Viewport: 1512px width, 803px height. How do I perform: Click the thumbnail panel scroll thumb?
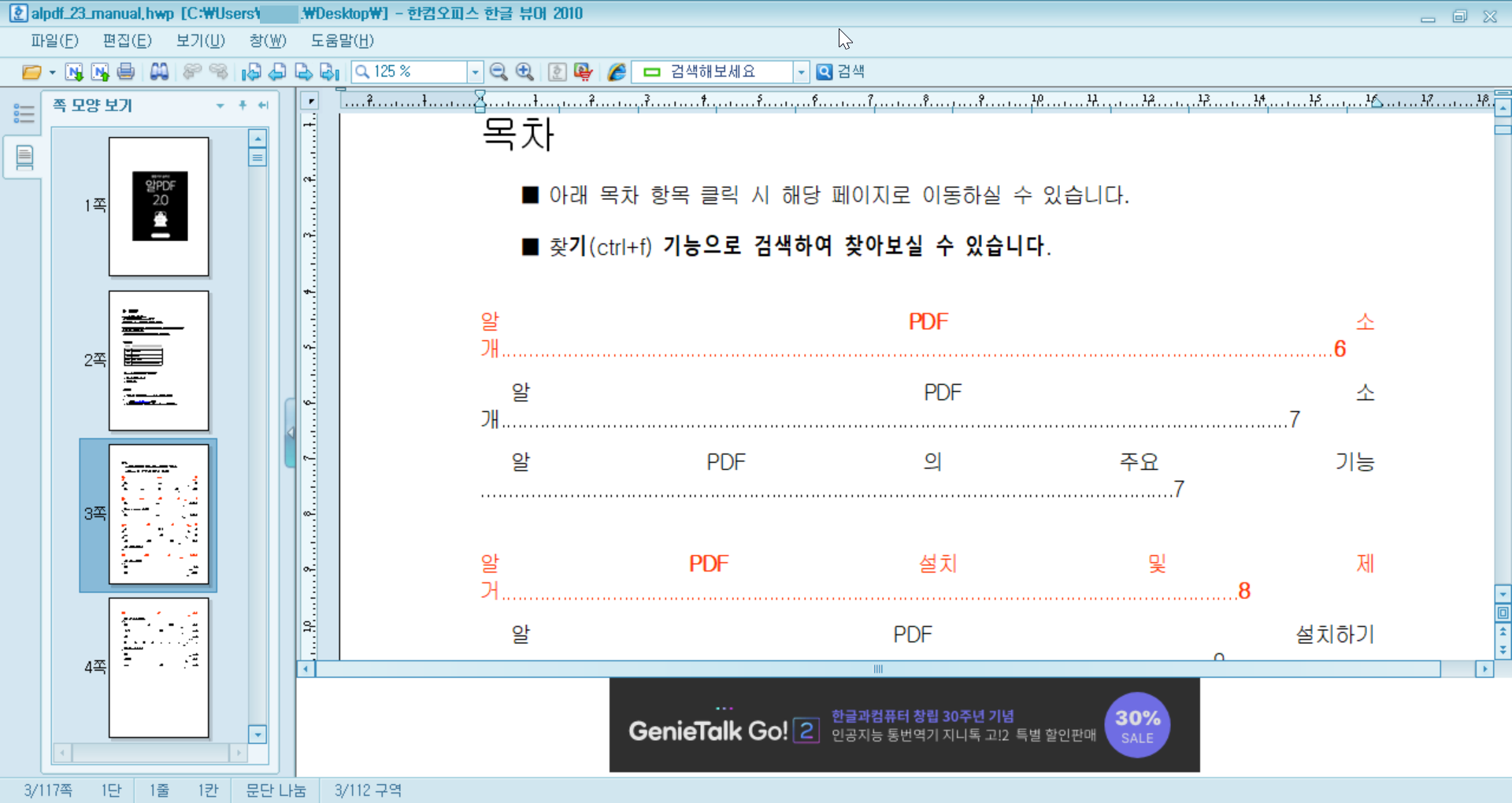click(x=258, y=157)
